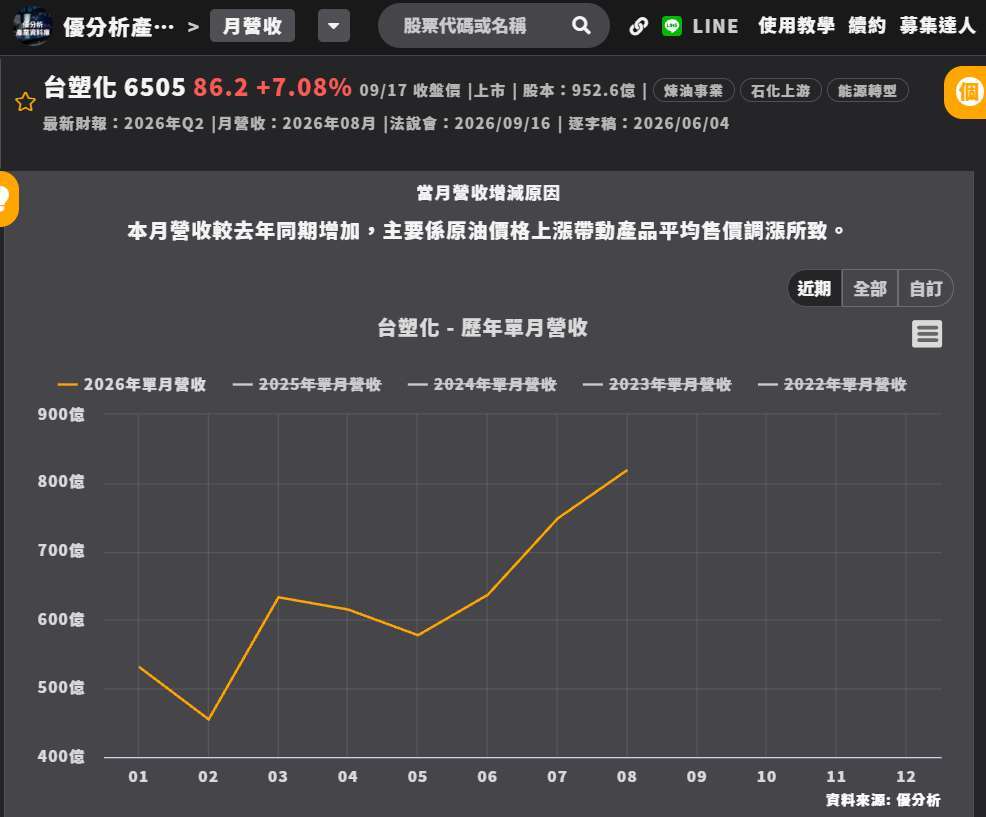Show the 2024年單月營收 series
986x817 pixels.
pos(482,384)
